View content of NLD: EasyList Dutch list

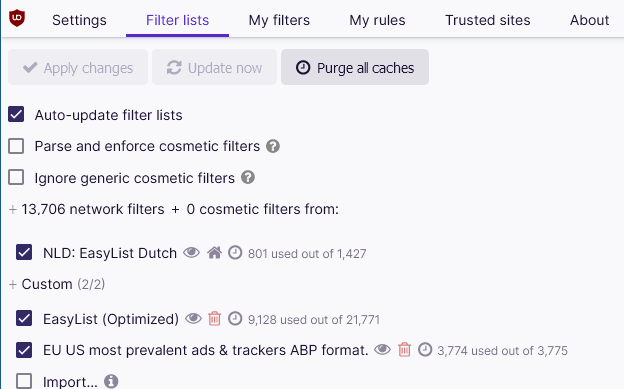click(191, 252)
